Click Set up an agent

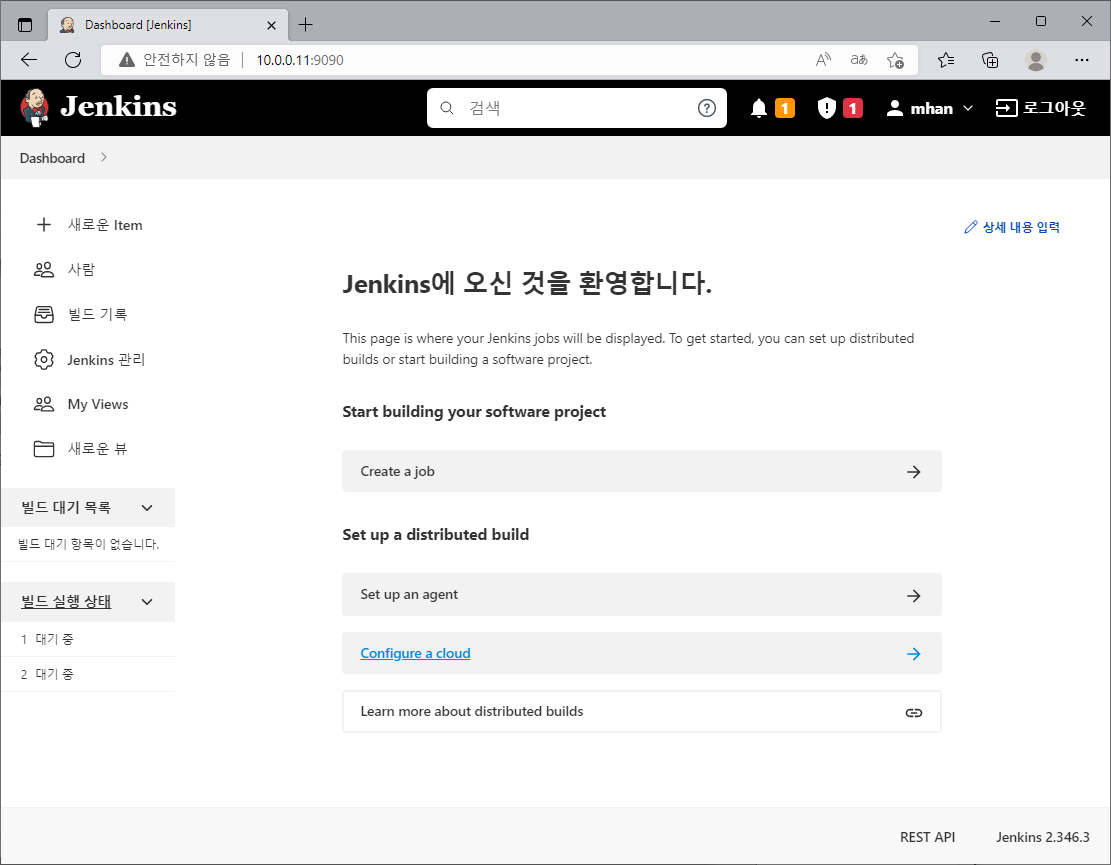tap(641, 594)
